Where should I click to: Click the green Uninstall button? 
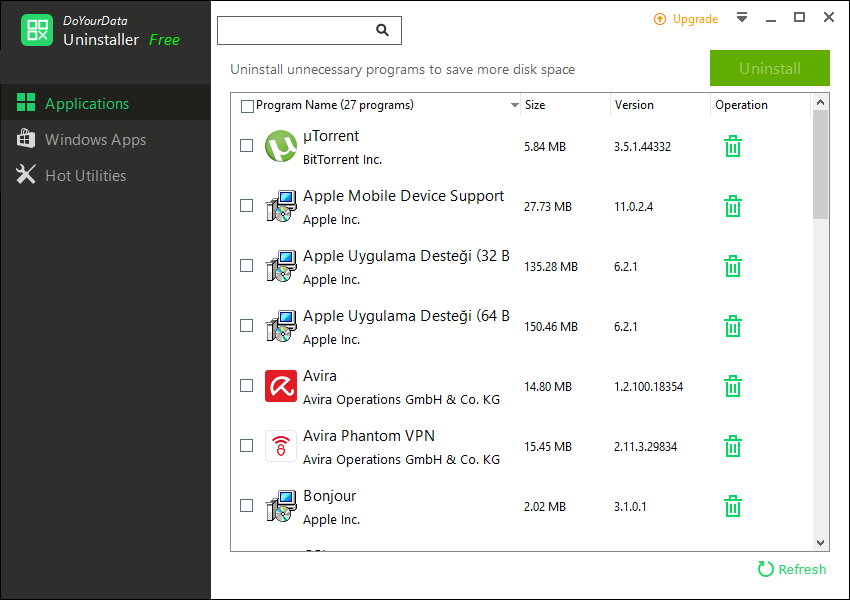(x=770, y=68)
